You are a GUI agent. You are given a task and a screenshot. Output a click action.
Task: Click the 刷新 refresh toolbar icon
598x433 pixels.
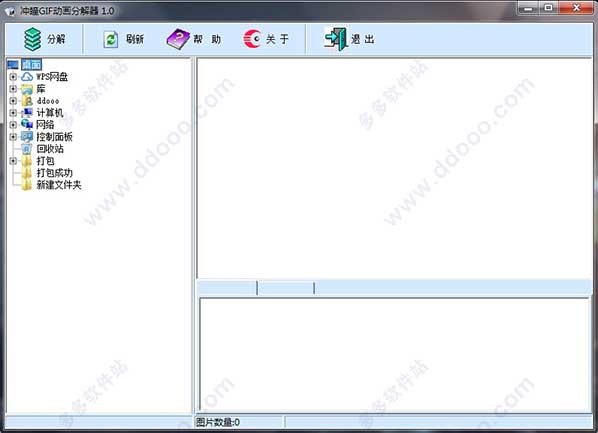[x=111, y=39]
